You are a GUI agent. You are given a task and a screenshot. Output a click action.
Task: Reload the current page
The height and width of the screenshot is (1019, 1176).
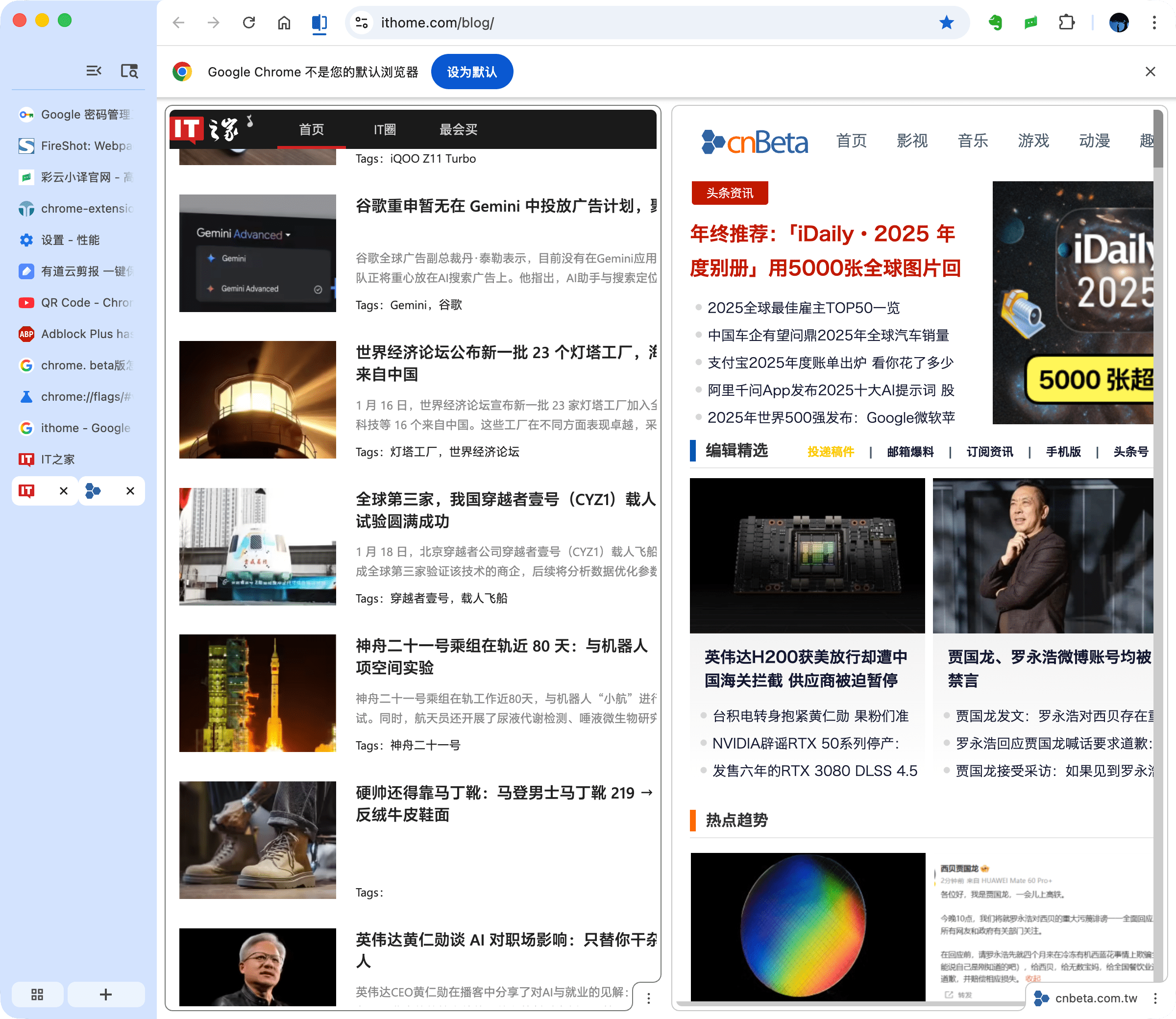tap(248, 23)
